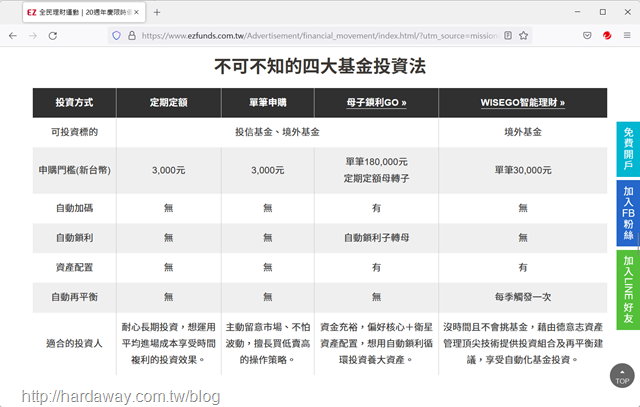Screen dimensions: 640x407
Task: Select the 自動鎖利 row label
Action: click(74, 238)
